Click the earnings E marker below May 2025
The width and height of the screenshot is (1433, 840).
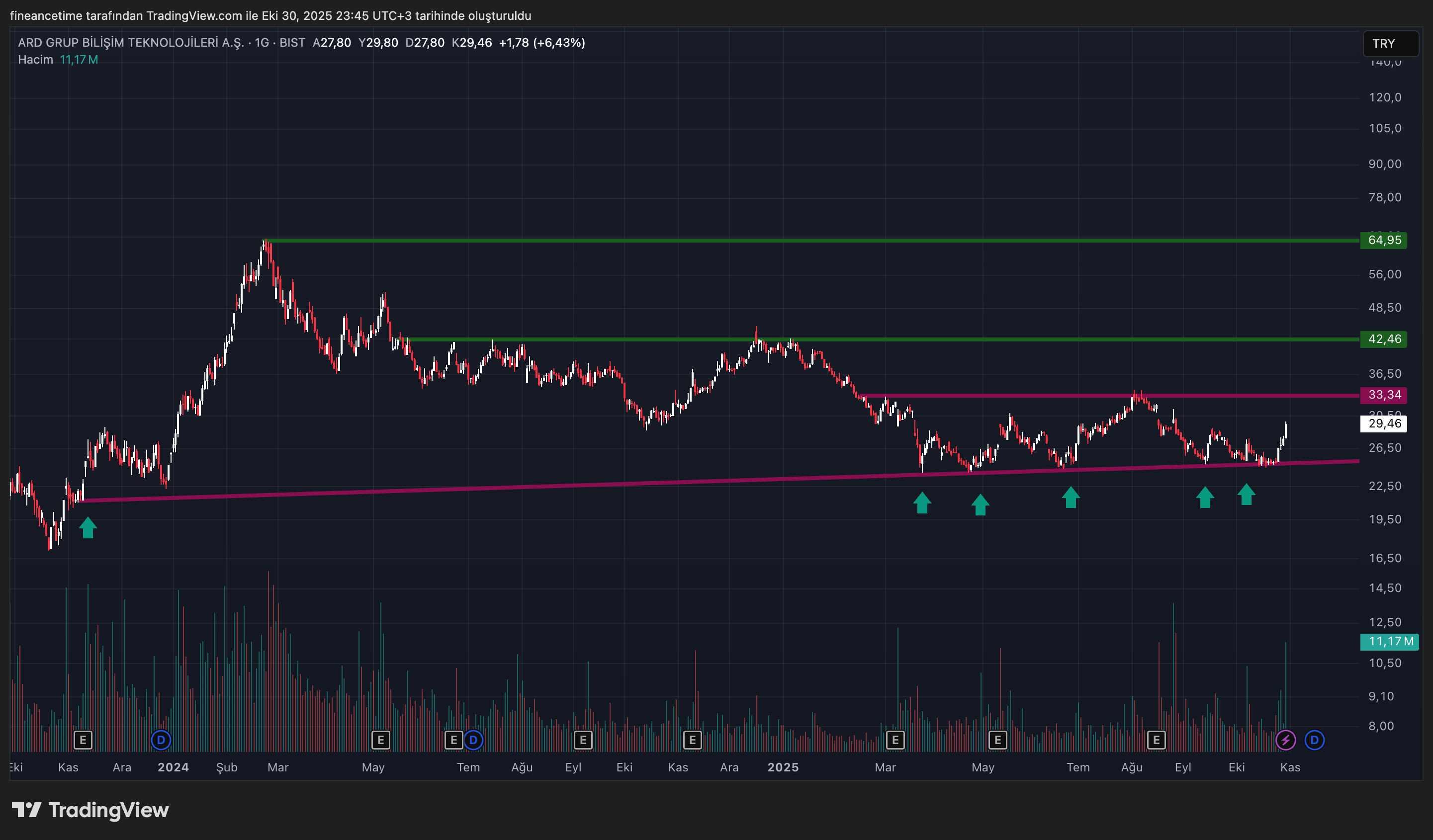(x=997, y=740)
